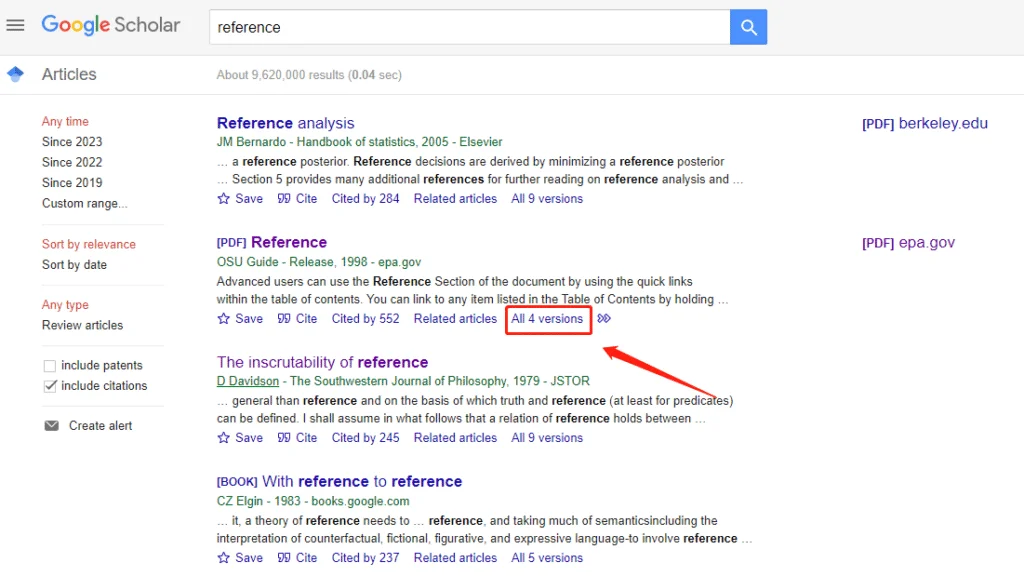Click the All 4 versions link

[547, 319]
